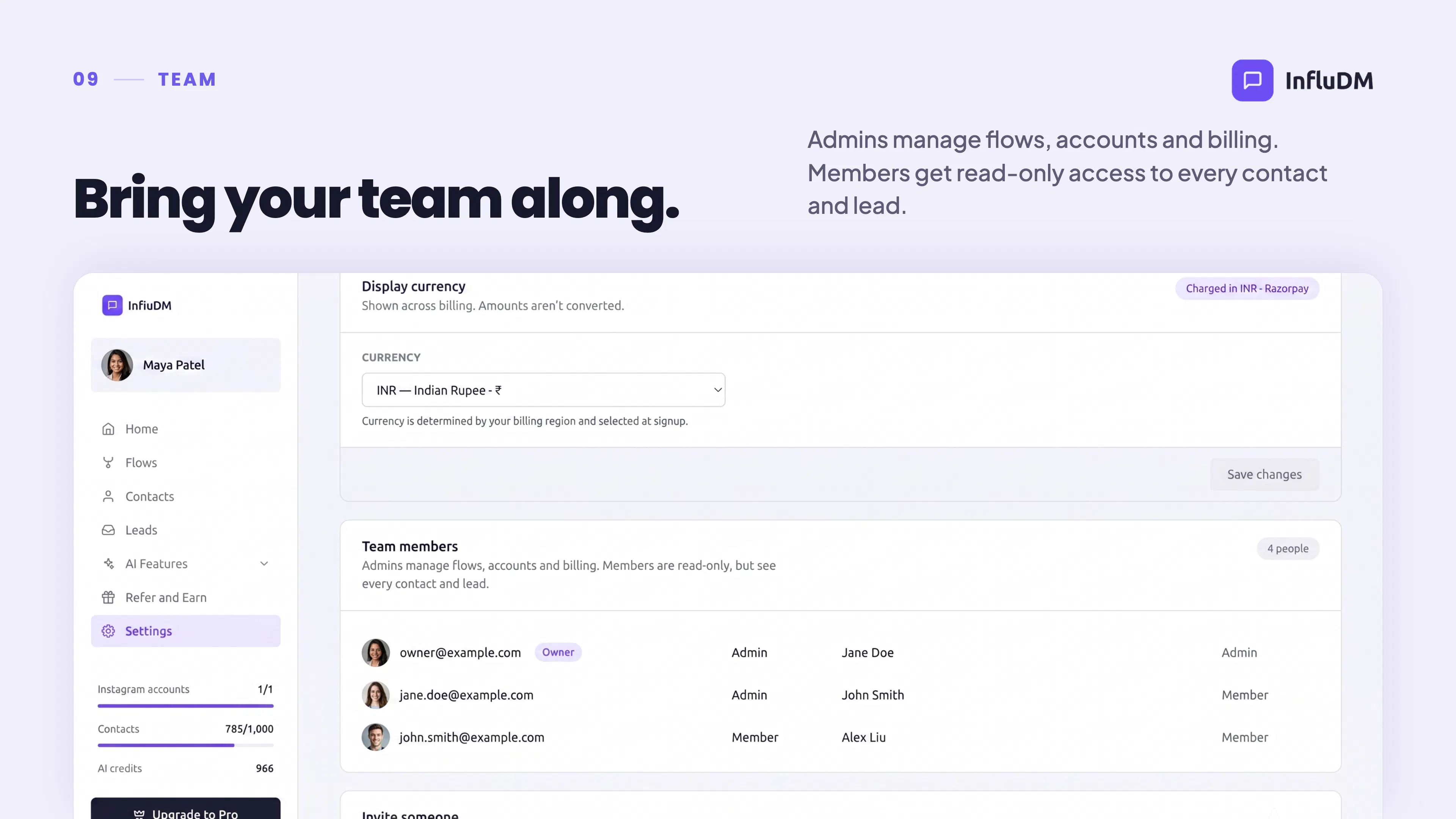Click the sidebar InfiuDM logo icon

pos(112,305)
